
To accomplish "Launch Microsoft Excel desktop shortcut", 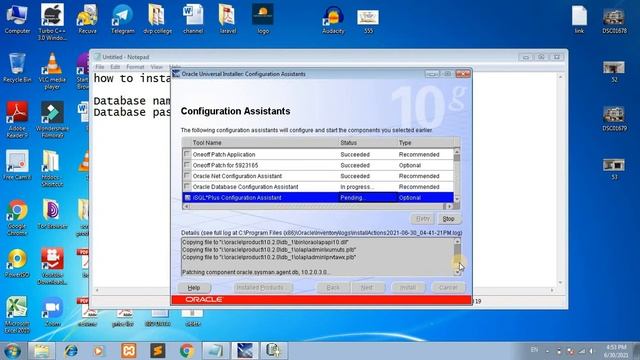I will click(x=17, y=315).
